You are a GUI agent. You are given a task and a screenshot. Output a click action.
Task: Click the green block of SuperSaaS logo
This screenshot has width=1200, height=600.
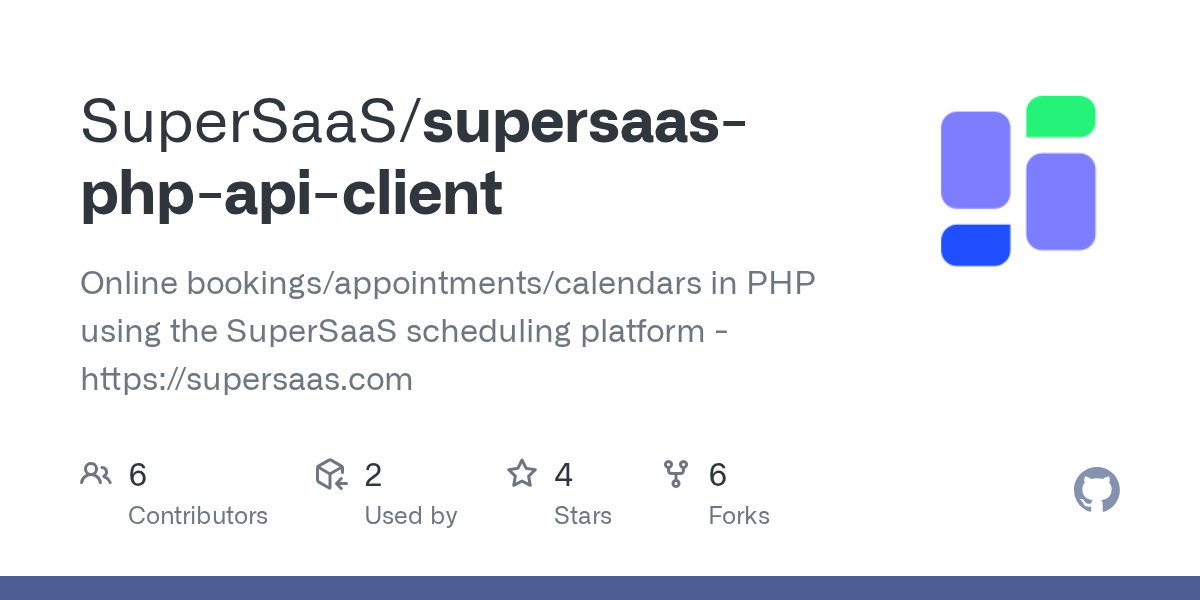tap(1060, 116)
